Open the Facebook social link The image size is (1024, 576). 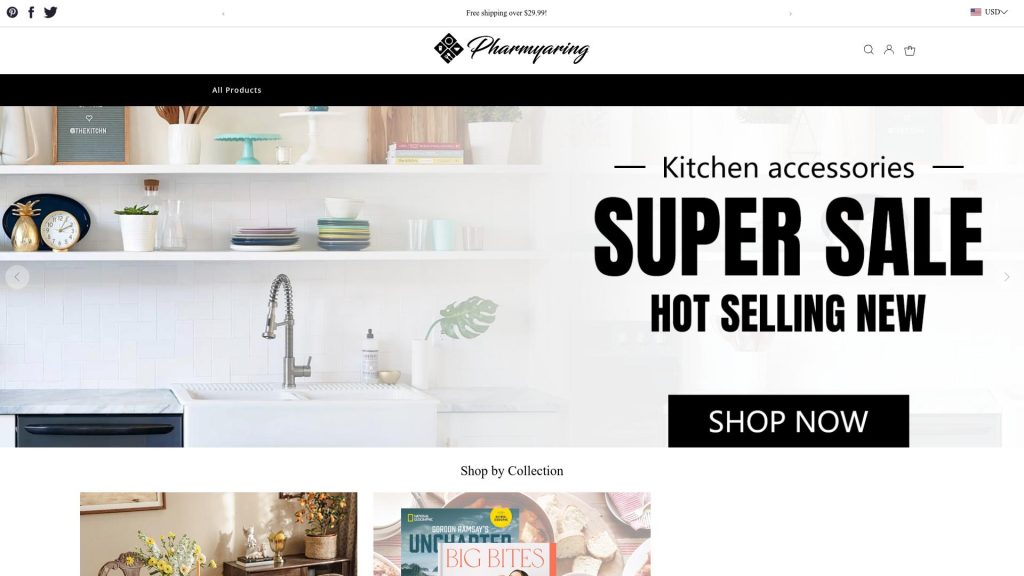(31, 12)
